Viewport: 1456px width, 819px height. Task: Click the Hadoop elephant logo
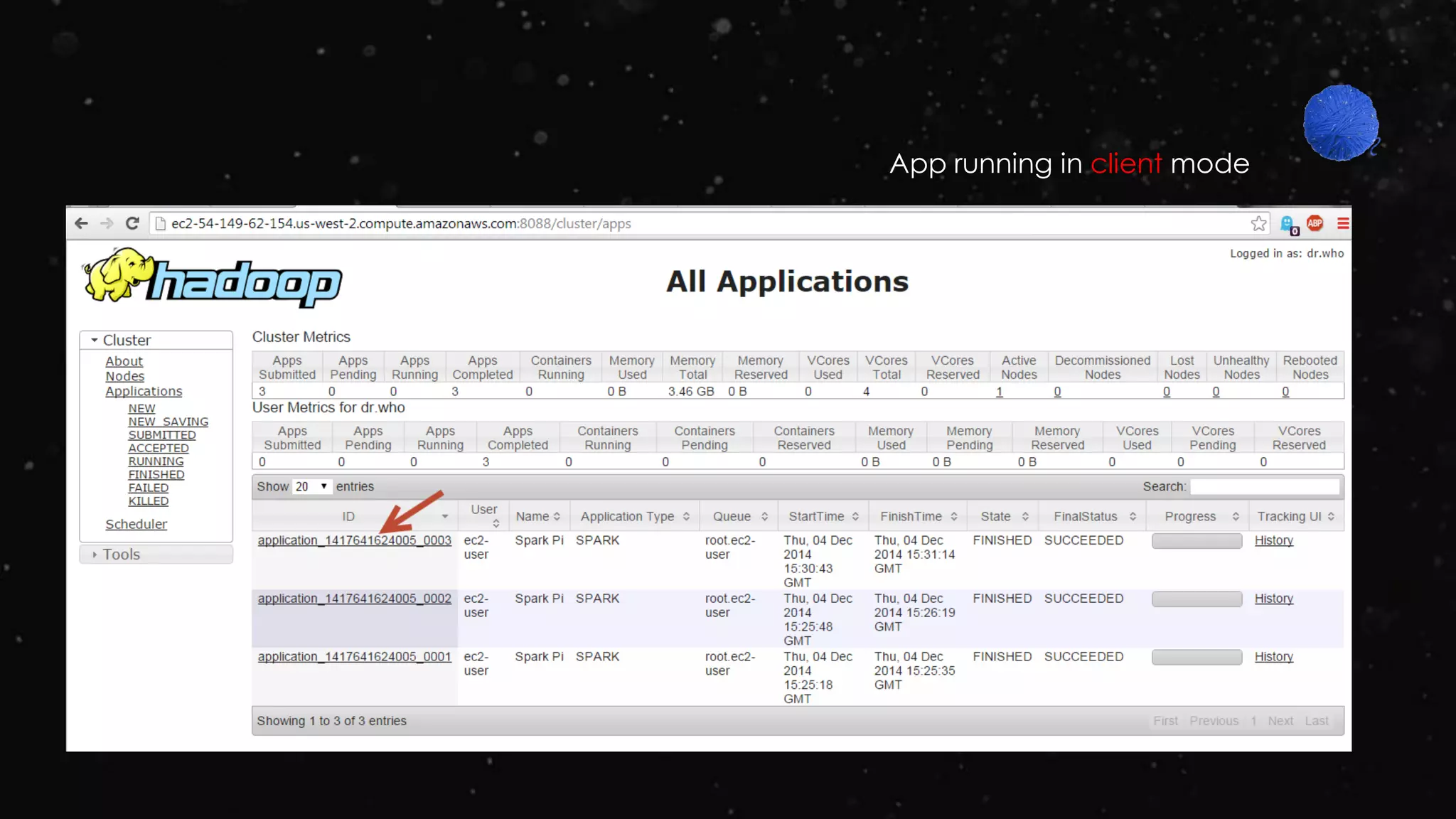pos(212,278)
